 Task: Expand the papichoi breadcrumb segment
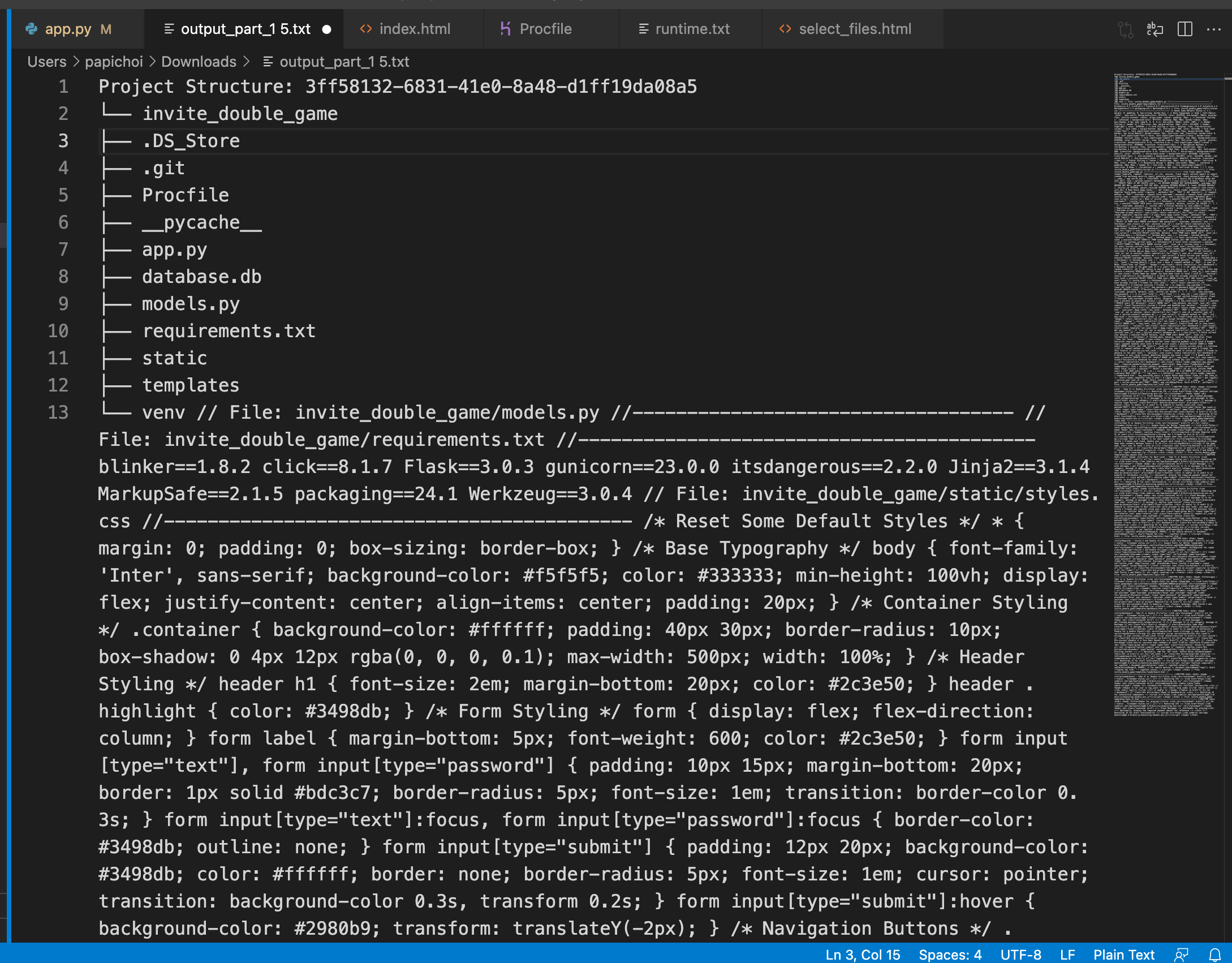[x=114, y=62]
